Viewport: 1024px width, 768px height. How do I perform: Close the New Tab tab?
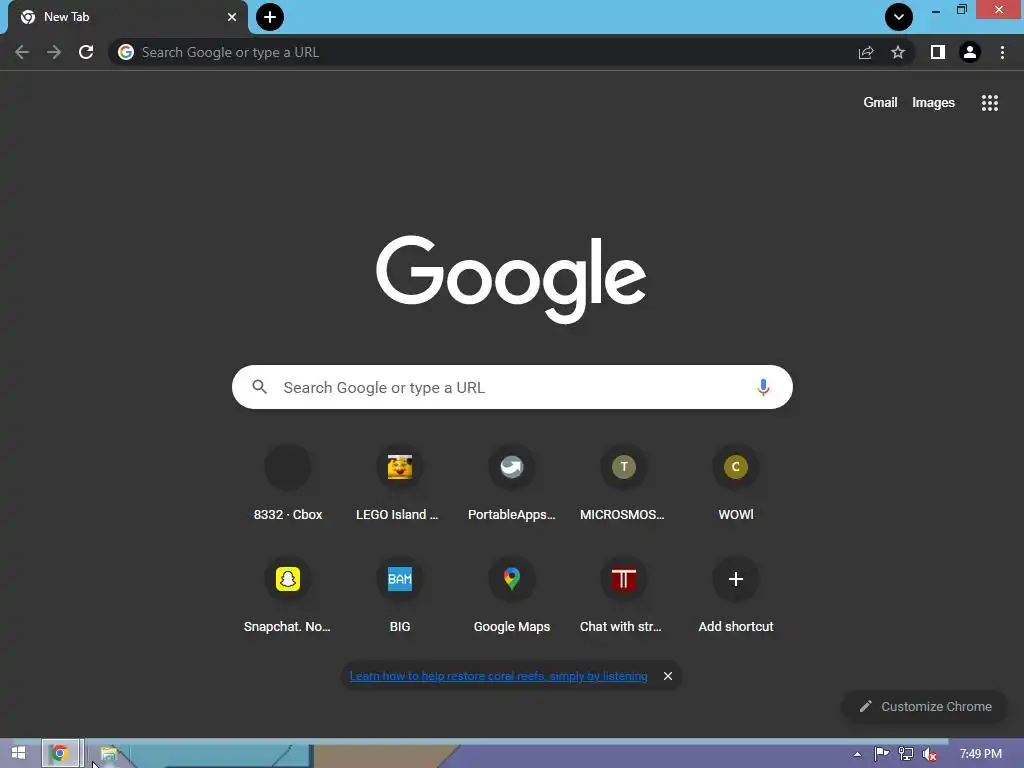coord(232,17)
